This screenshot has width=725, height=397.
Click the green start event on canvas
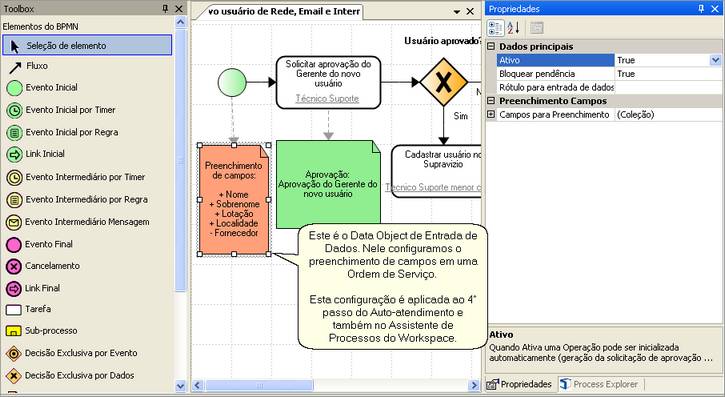tap(232, 83)
